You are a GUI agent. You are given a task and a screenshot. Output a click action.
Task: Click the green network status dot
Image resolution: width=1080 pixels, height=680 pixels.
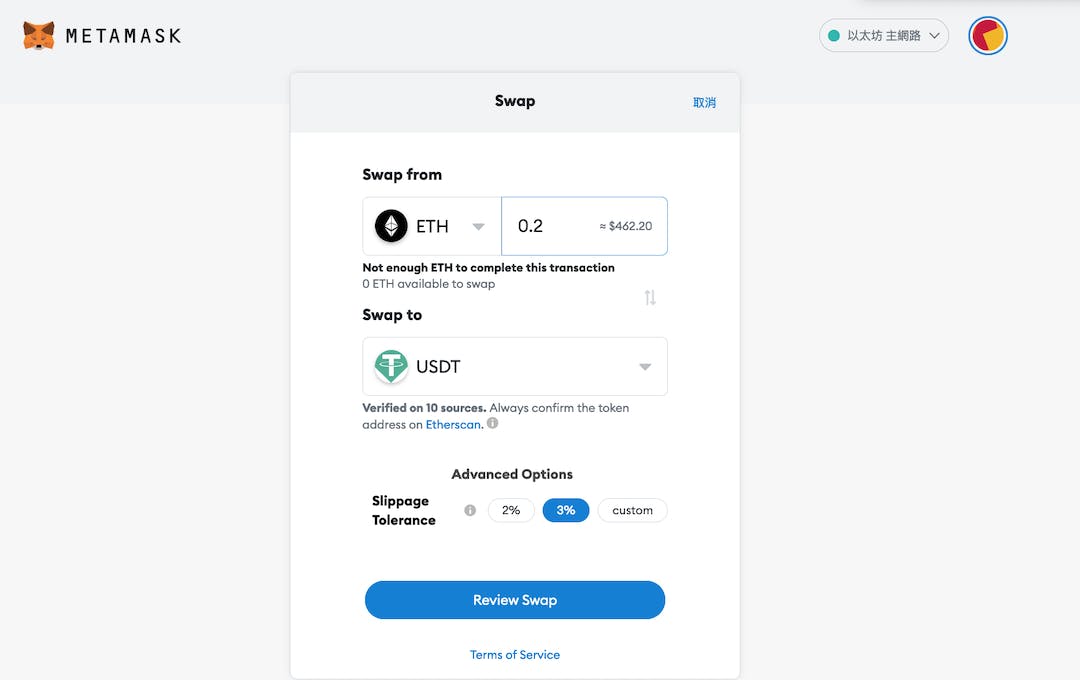pos(833,36)
